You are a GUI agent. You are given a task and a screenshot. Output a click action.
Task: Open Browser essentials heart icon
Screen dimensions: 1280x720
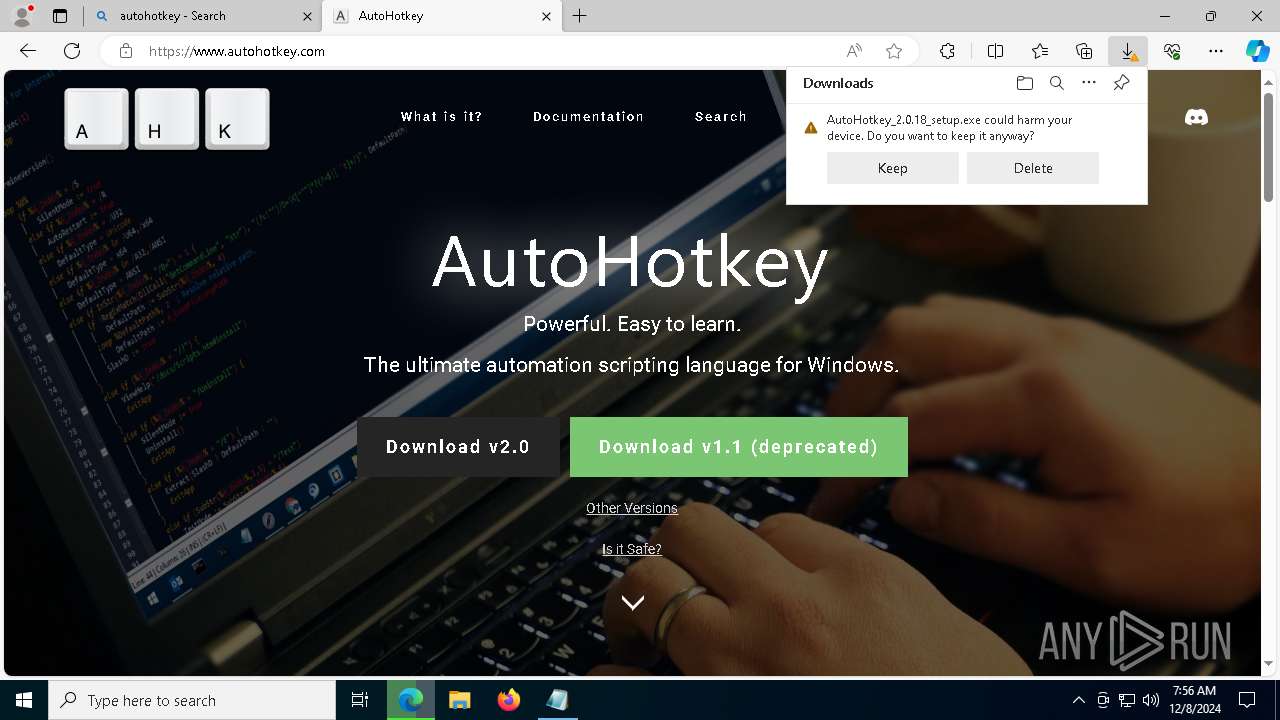pyautogui.click(x=1172, y=51)
